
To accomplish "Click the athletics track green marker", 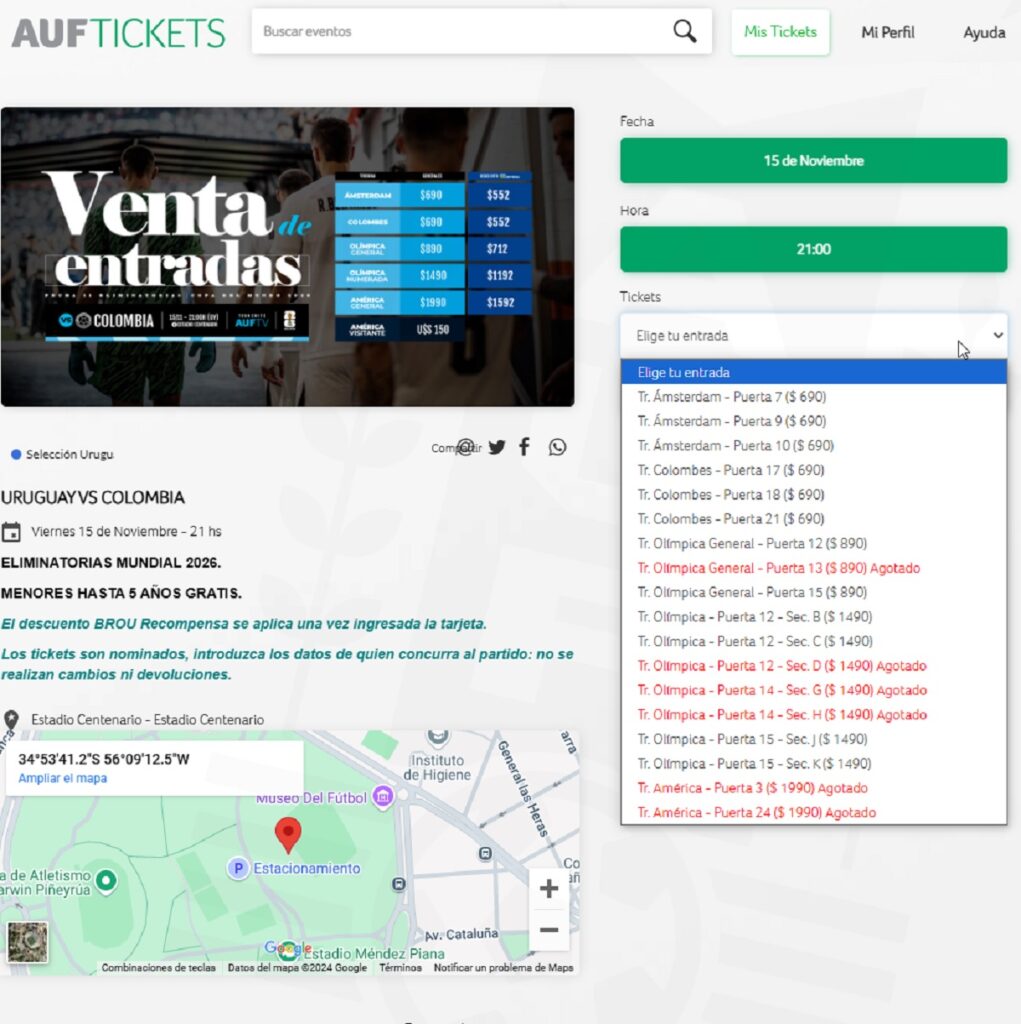I will click(106, 880).
